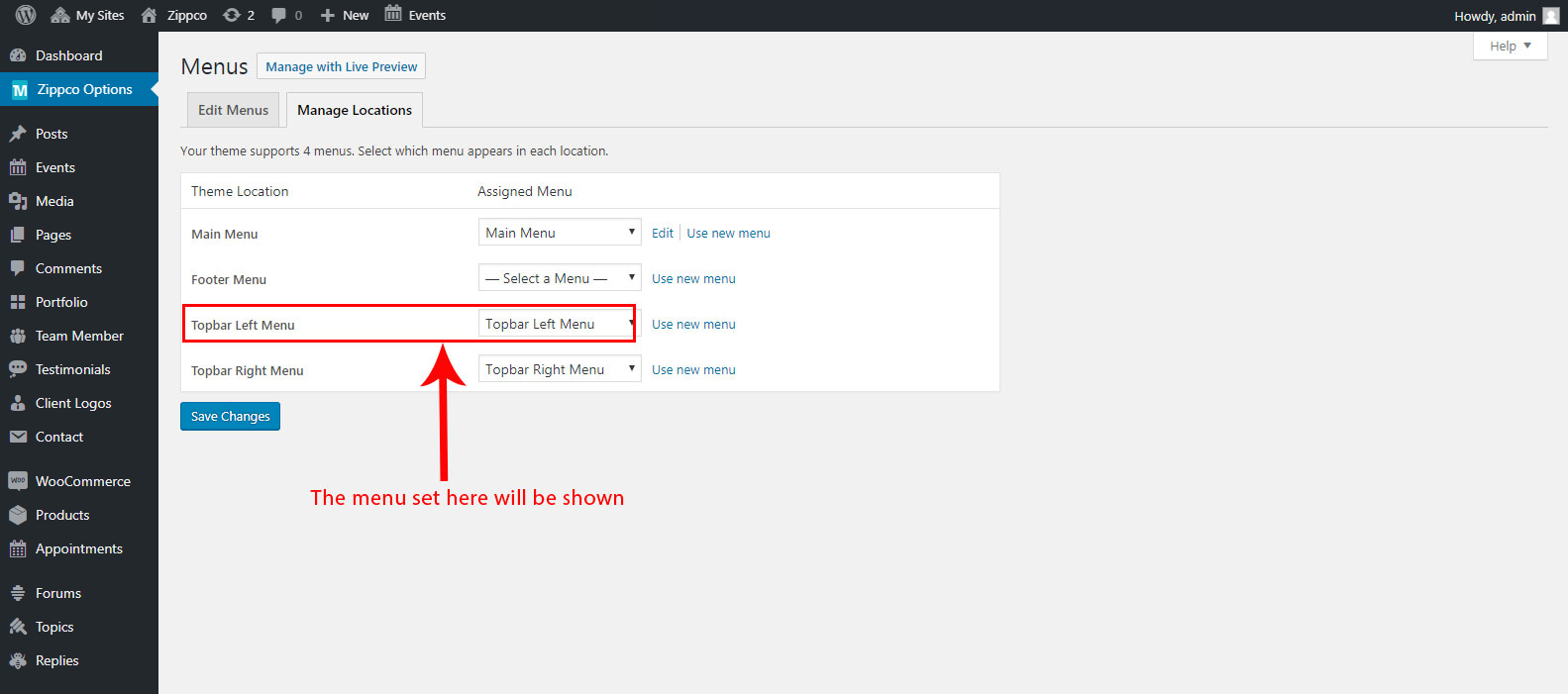Open comments bubble icon in admin bar
The height and width of the screenshot is (694, 1568).
coord(279,15)
